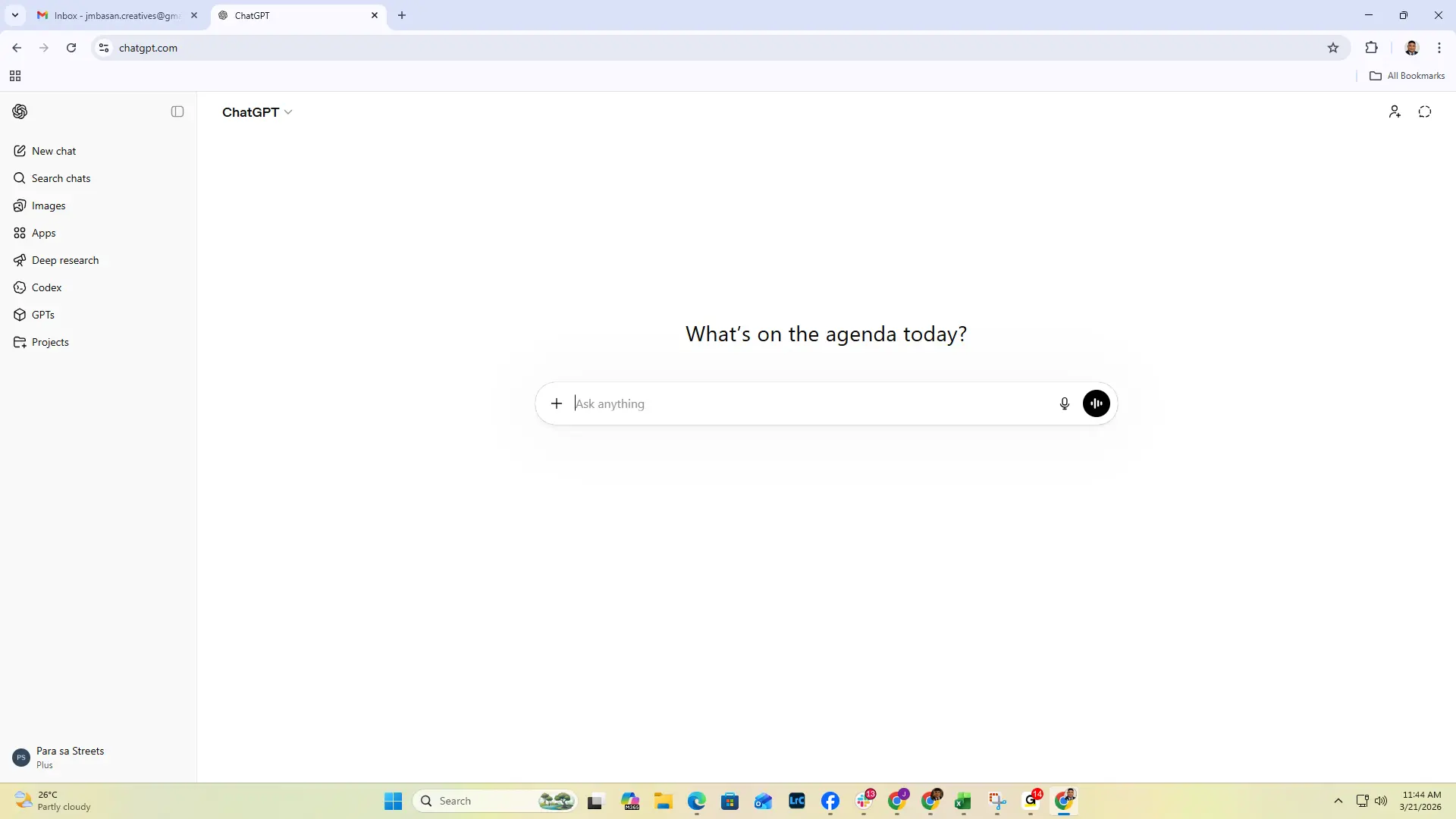Open the All Bookmarks folder
The image size is (1456, 819).
point(1407,76)
